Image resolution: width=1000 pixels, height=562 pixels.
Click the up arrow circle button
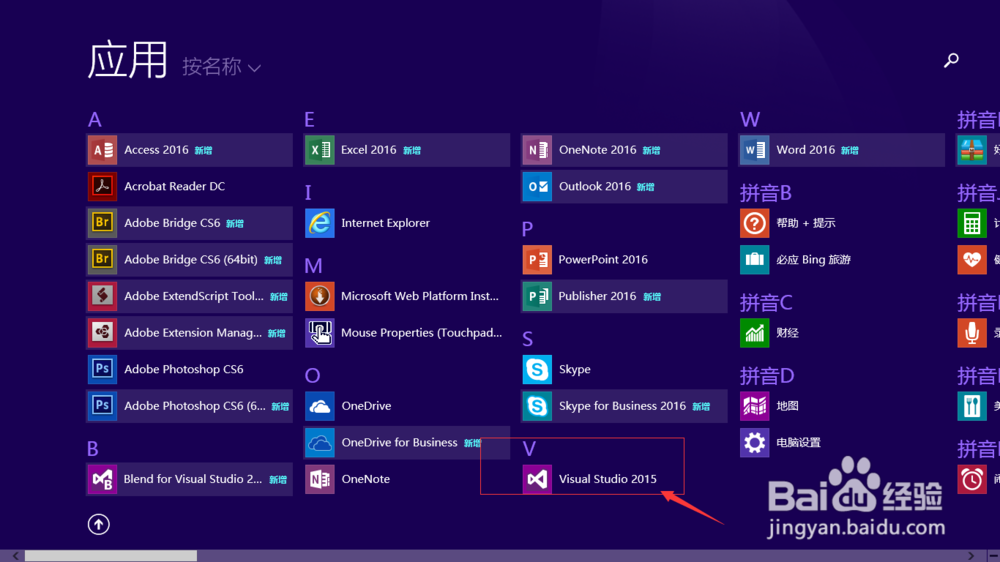pyautogui.click(x=98, y=524)
